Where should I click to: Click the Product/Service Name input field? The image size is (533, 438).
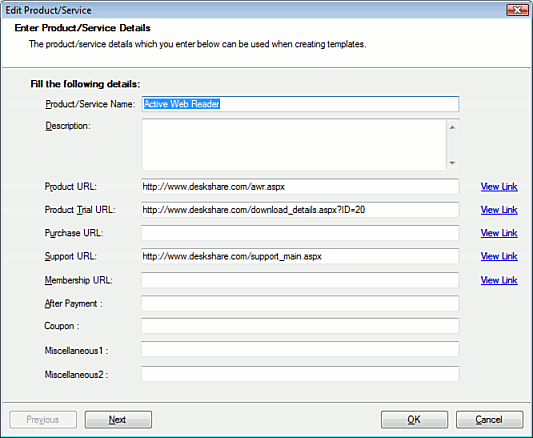pyautogui.click(x=300, y=104)
